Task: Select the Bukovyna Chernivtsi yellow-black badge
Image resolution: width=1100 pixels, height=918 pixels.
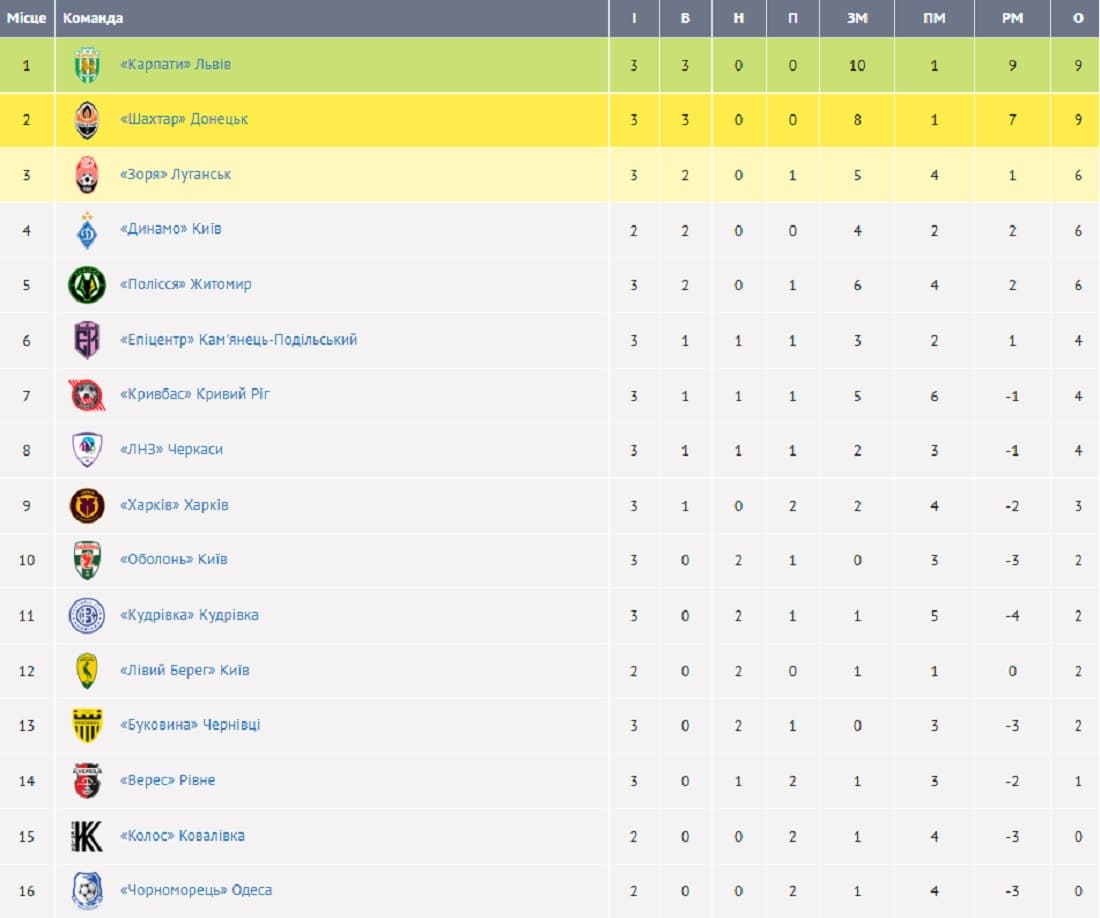Action: click(x=87, y=726)
